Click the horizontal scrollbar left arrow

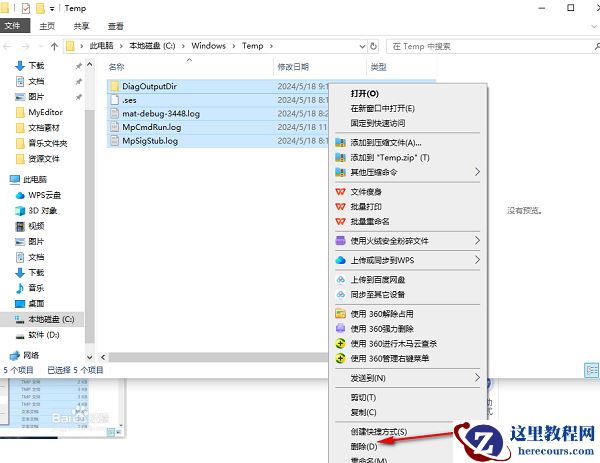(103, 357)
